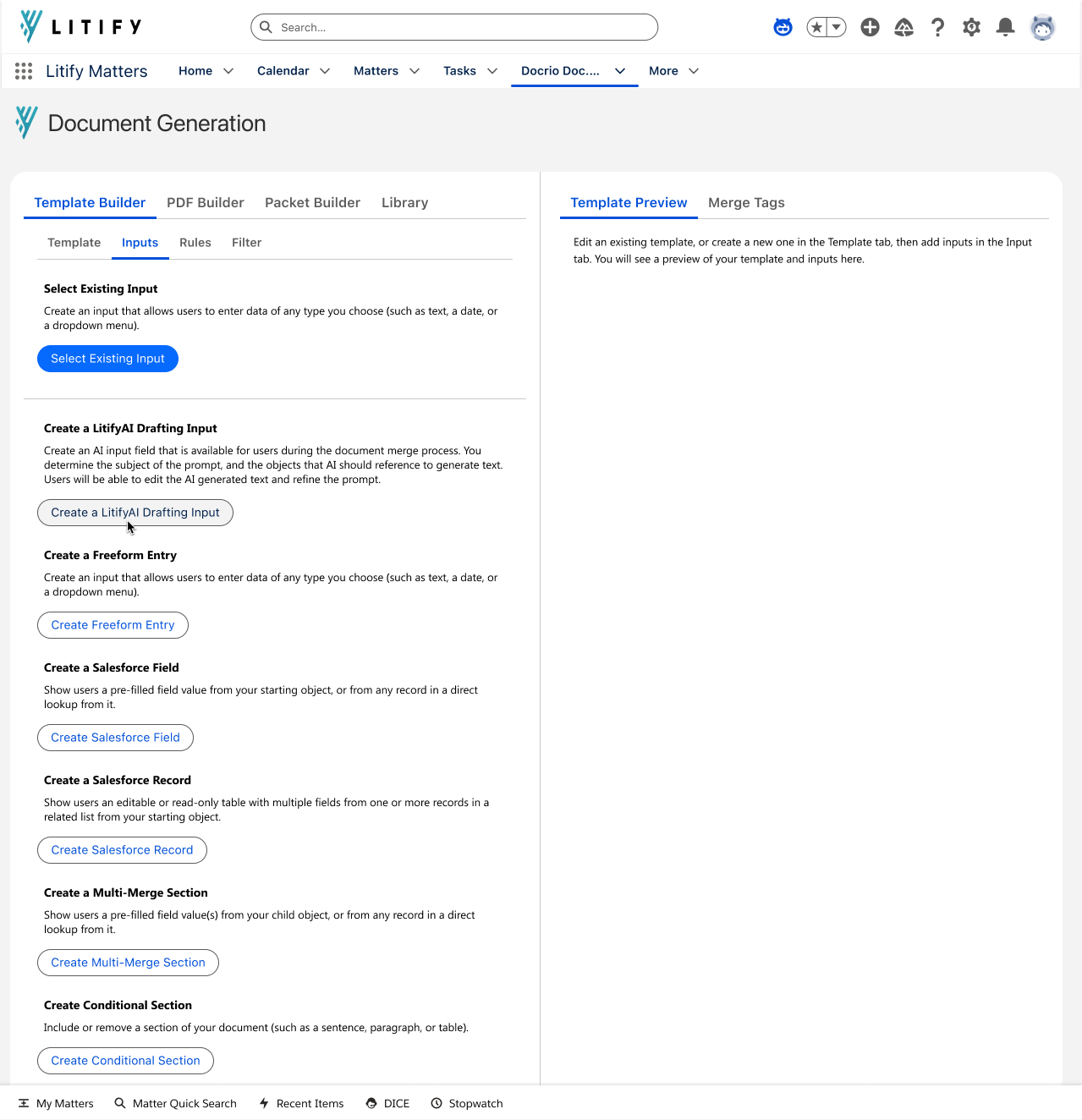Select the Rules sub-tab
Viewport: 1082px width, 1120px height.
pyautogui.click(x=195, y=243)
